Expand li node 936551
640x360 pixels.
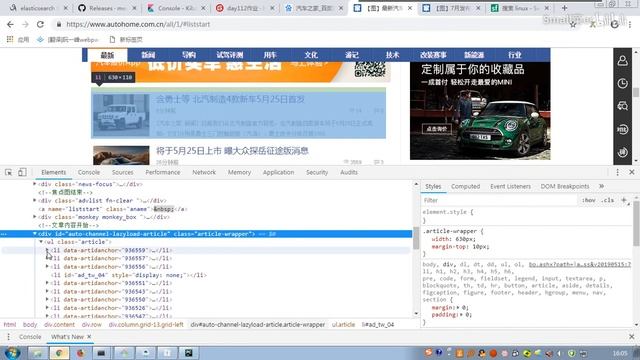(x=47, y=283)
